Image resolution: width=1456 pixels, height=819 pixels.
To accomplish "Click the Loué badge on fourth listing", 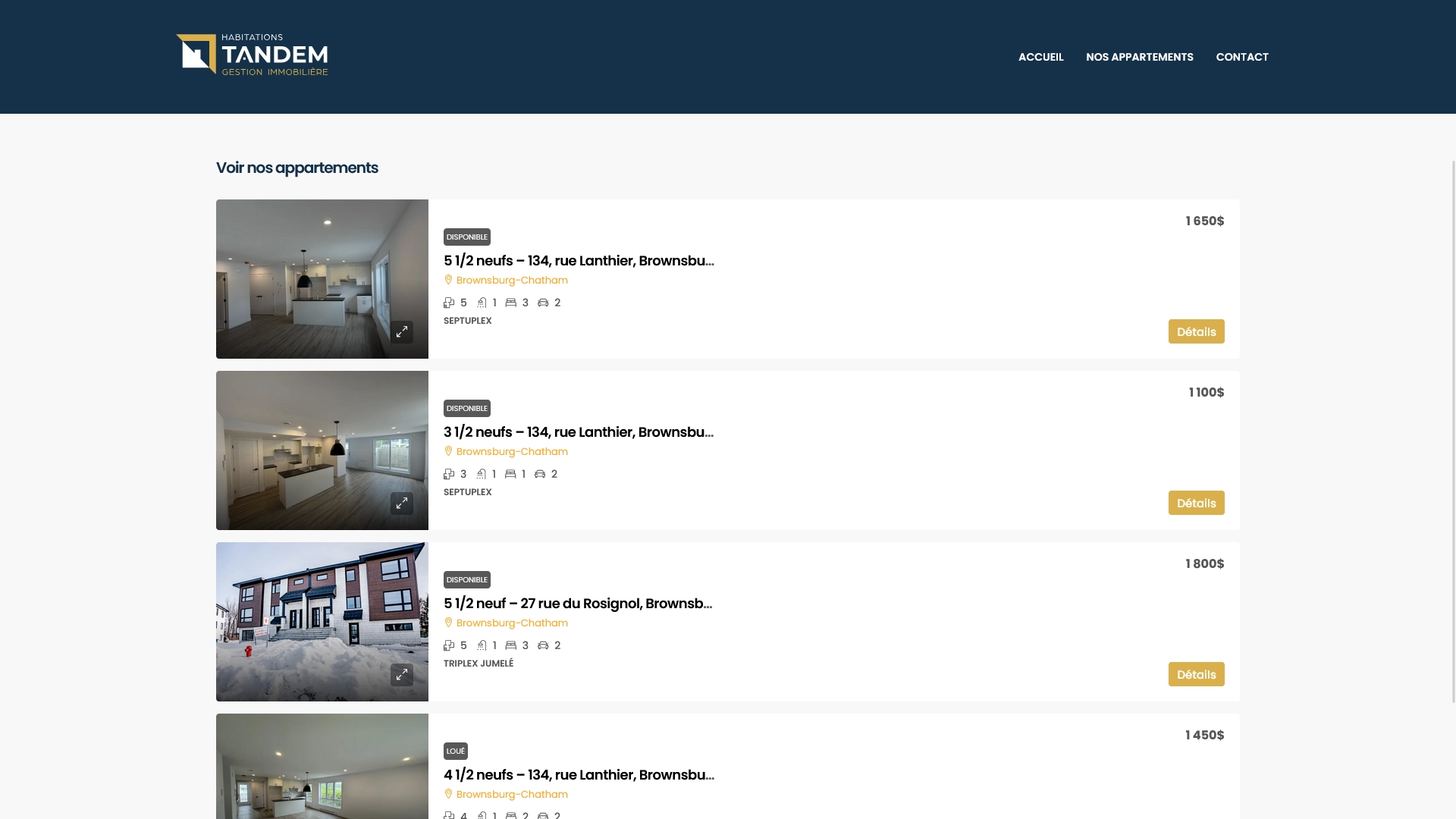I will pos(455,751).
